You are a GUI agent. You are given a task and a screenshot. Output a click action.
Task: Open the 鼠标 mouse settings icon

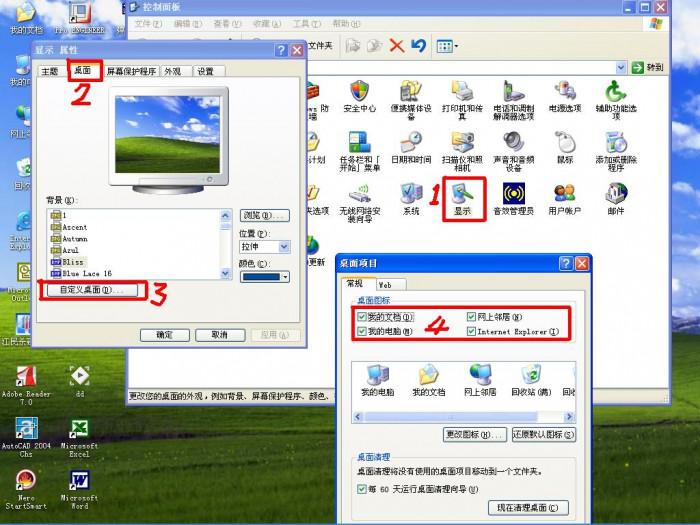coord(565,147)
